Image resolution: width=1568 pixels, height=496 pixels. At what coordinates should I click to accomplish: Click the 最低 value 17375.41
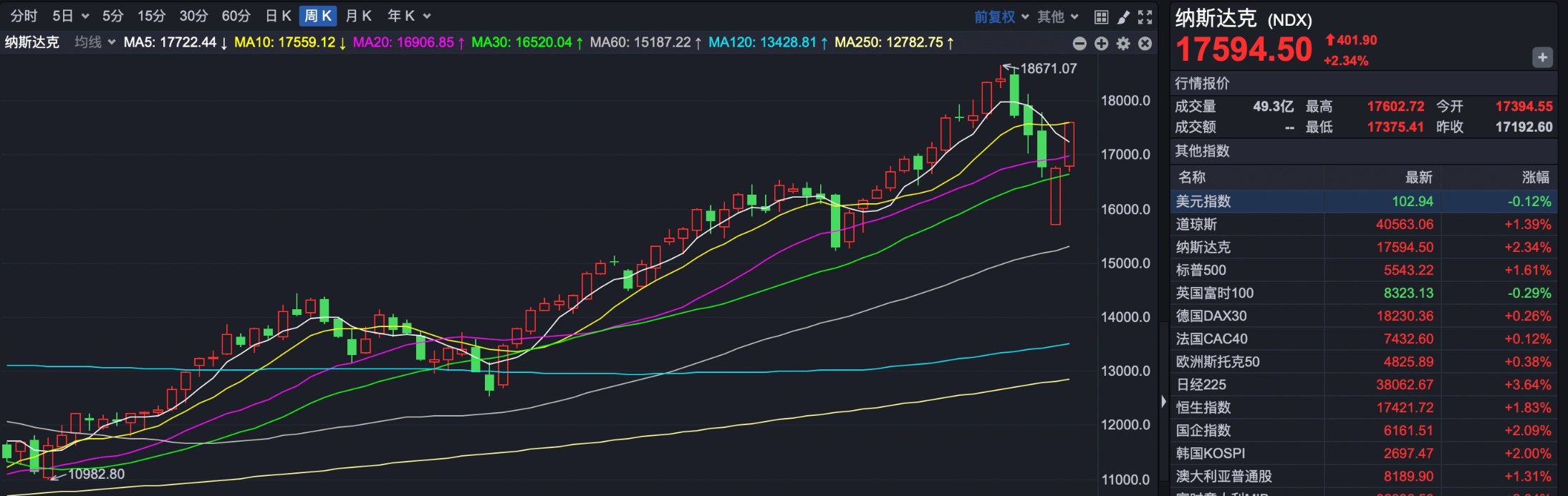point(1395,127)
